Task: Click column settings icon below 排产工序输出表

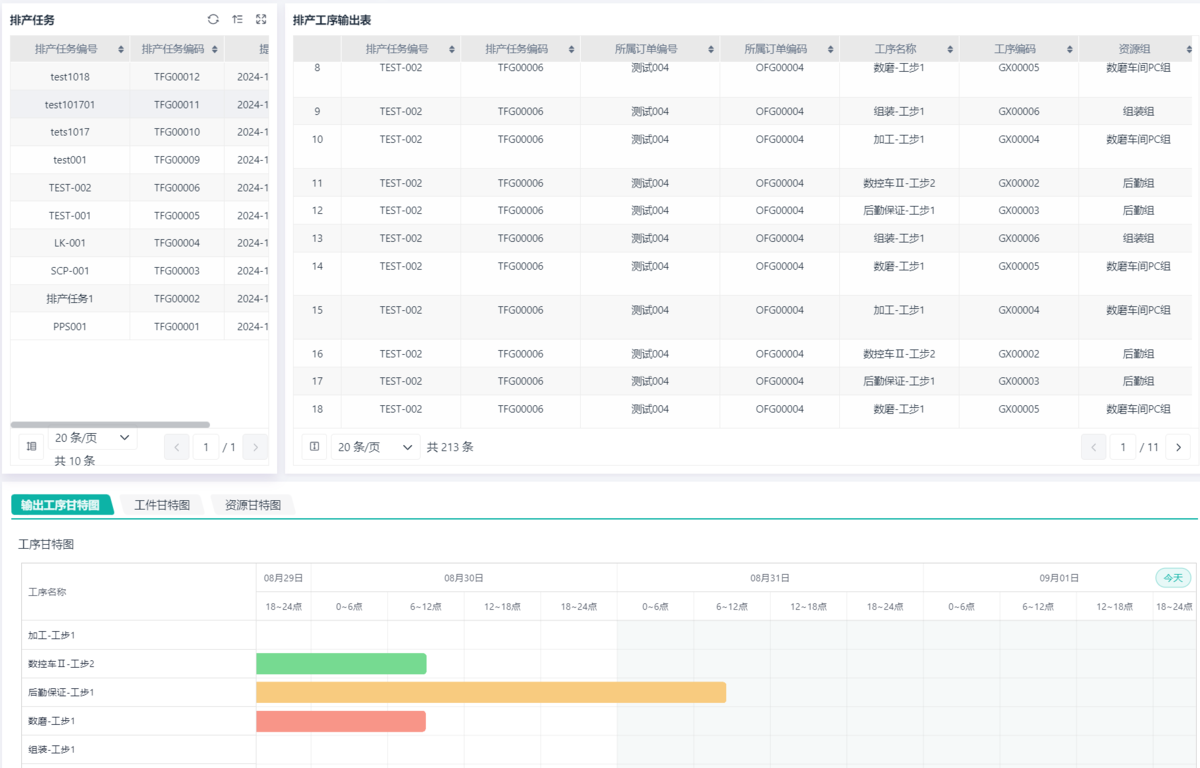Action: (x=314, y=447)
